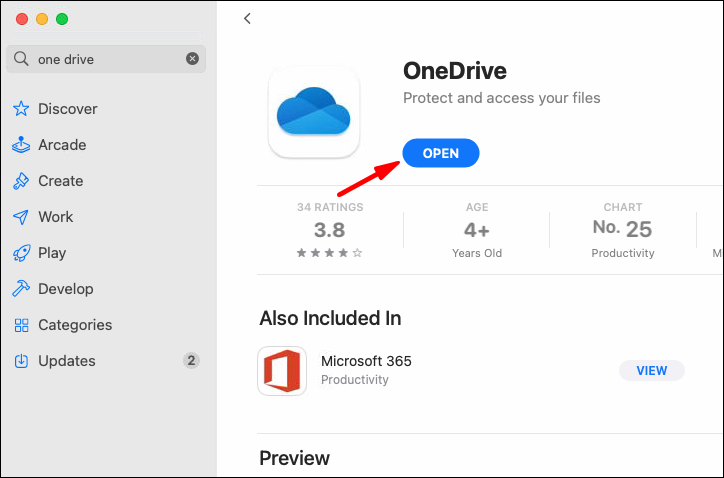Click the Categories grid icon

pyautogui.click(x=21, y=325)
